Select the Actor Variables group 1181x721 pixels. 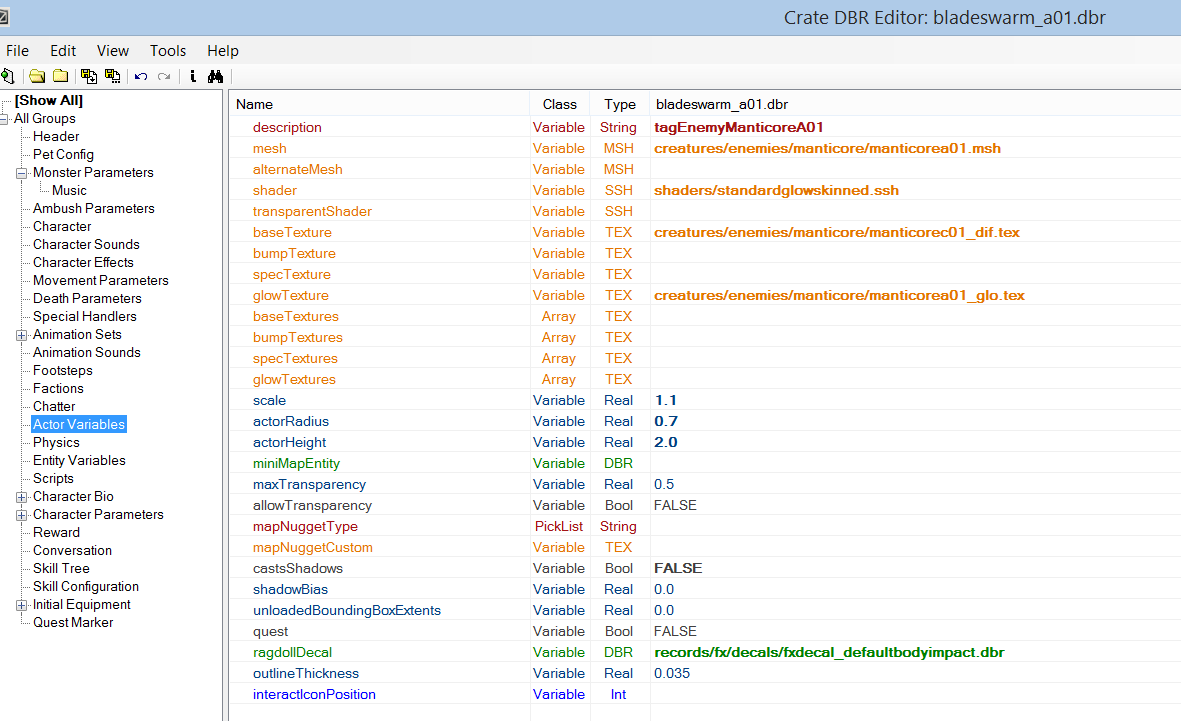(78, 425)
